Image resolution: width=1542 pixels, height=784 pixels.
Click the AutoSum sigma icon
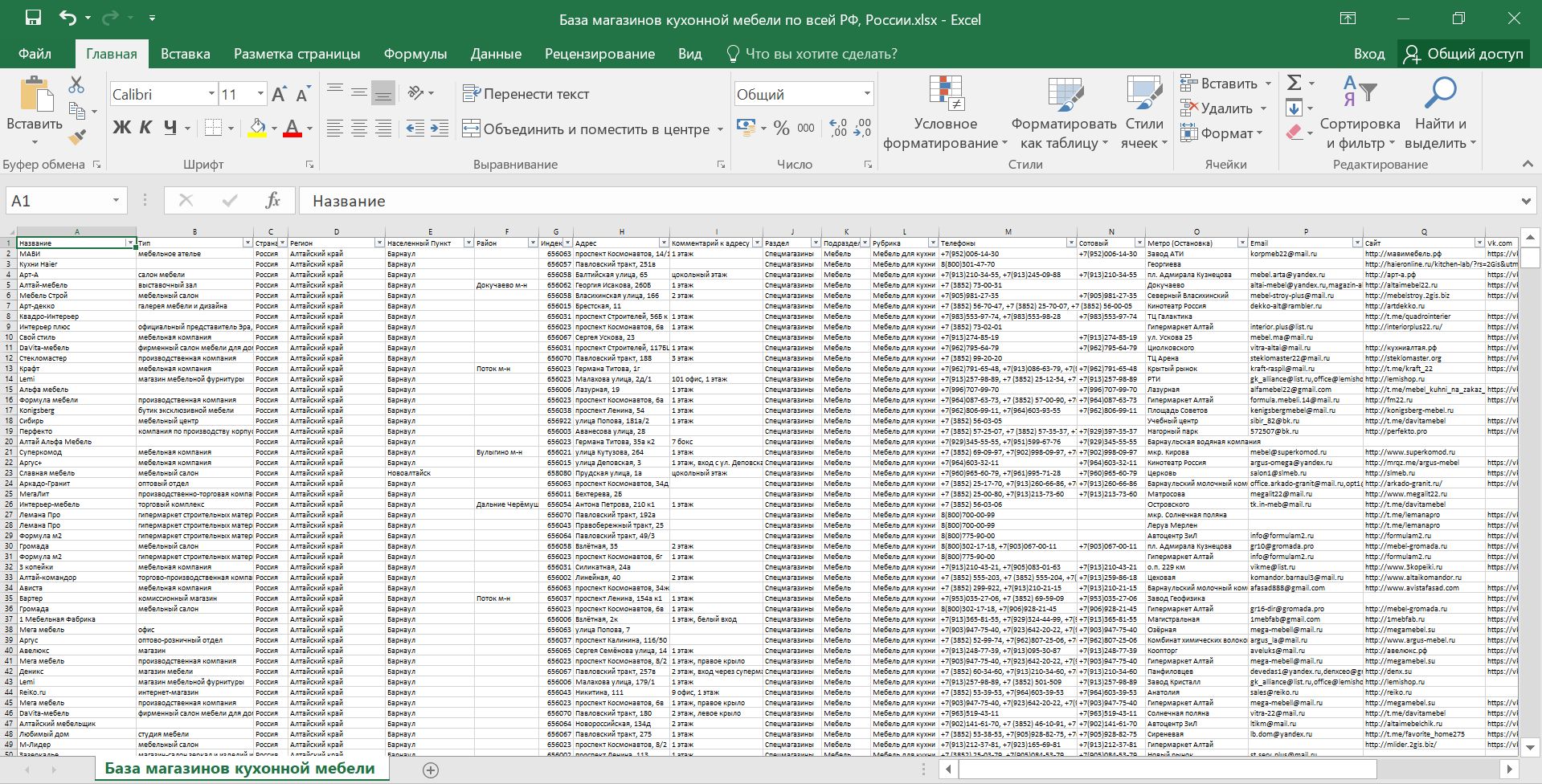tap(1294, 83)
